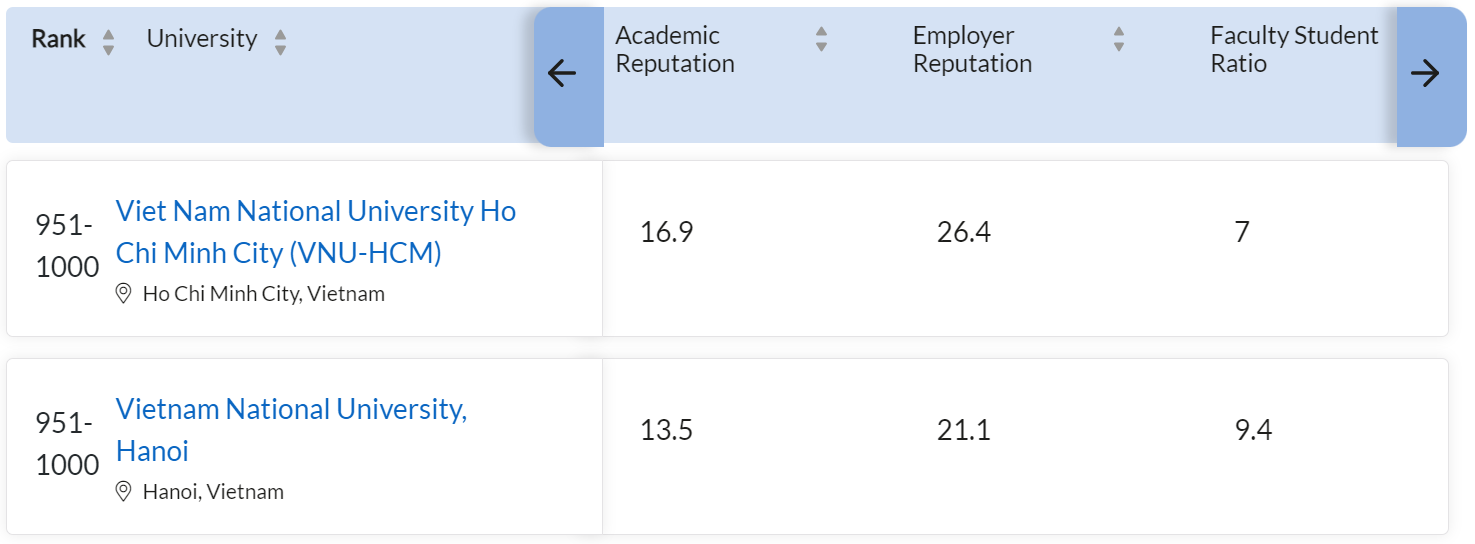Click the Faculty Student Ratio header
The image size is (1475, 544).
(1294, 49)
